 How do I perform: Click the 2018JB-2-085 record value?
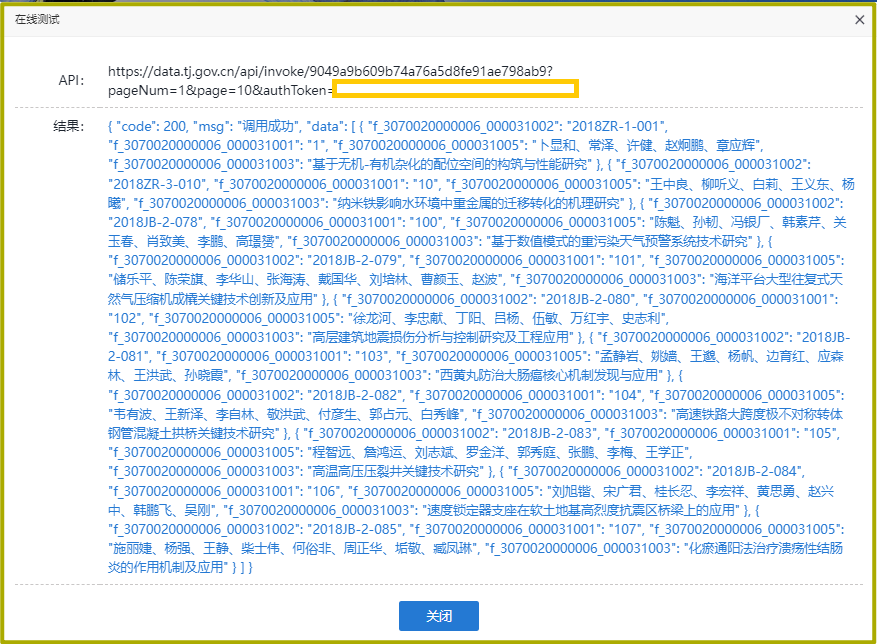pos(341,529)
